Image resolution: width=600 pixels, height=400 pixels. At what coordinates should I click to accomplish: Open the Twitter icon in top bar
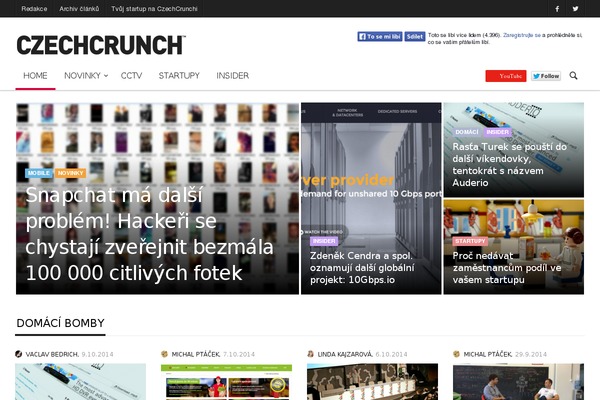pyautogui.click(x=575, y=8)
